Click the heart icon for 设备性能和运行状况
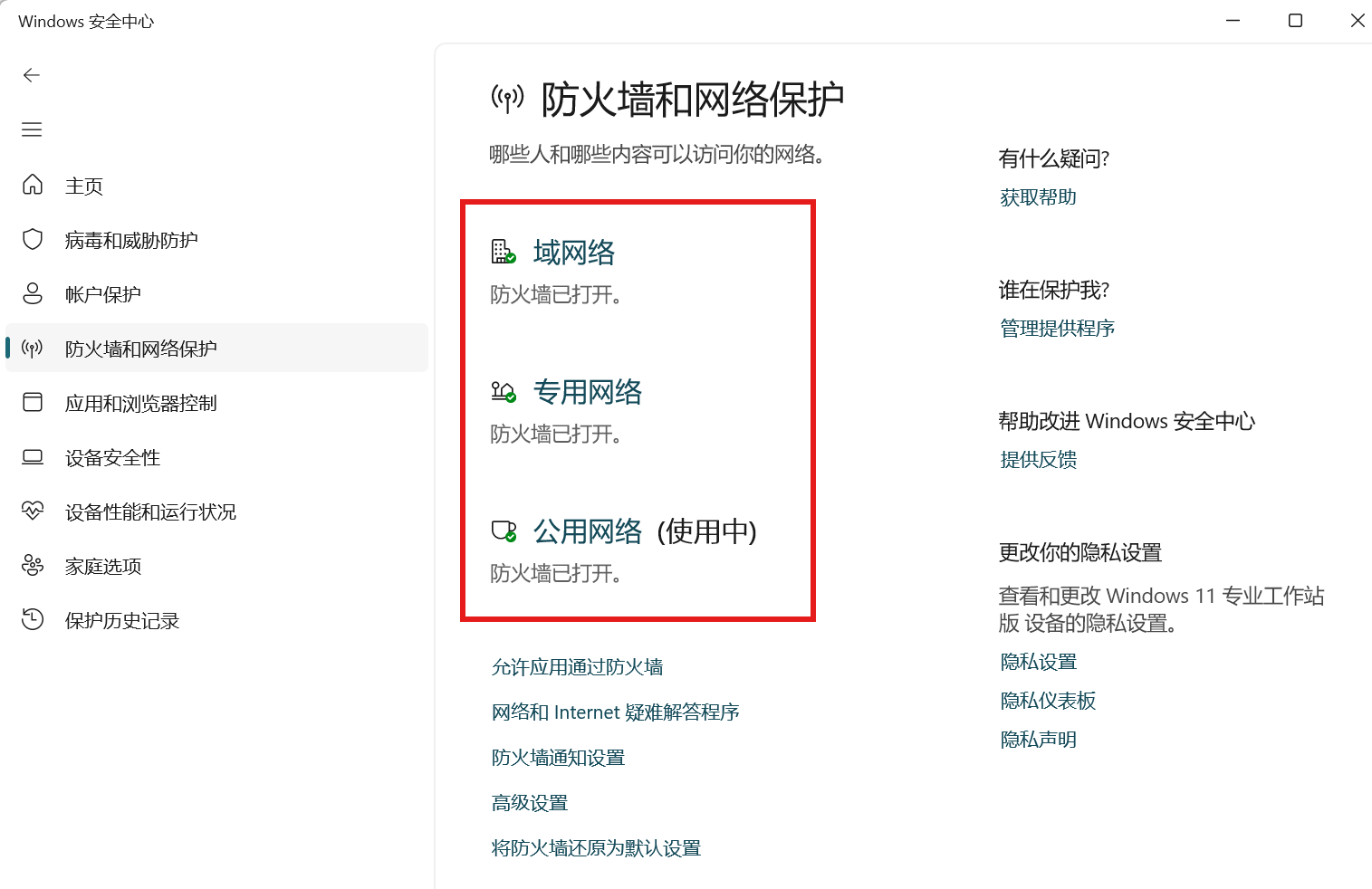The image size is (1372, 889). point(33,511)
